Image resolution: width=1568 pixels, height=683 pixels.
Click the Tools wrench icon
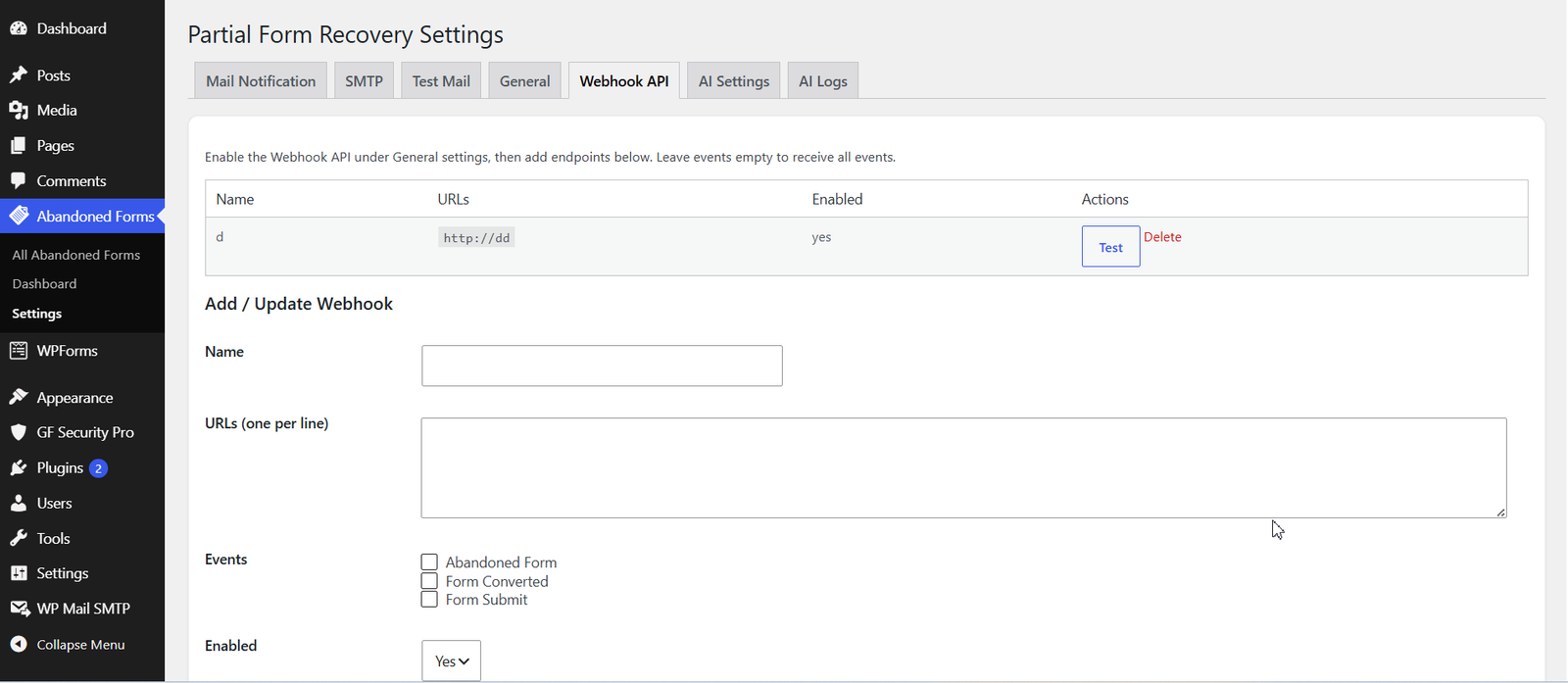click(19, 539)
